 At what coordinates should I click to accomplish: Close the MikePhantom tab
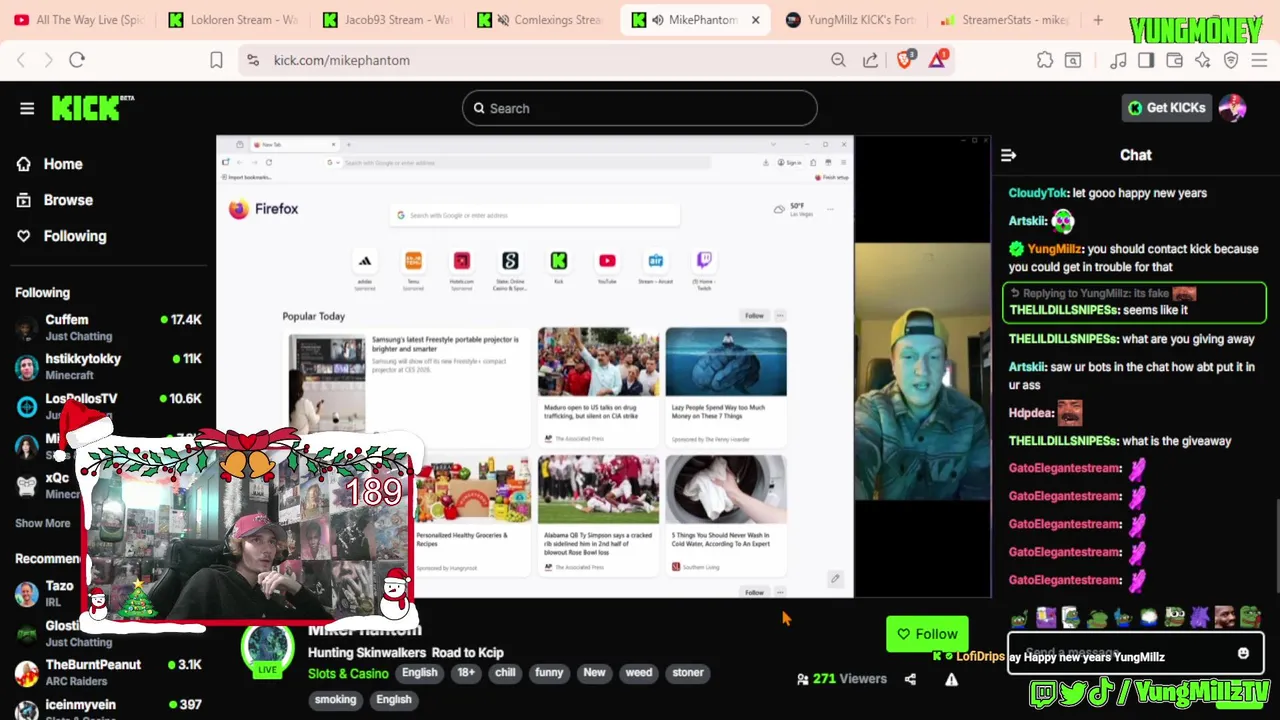tap(755, 20)
